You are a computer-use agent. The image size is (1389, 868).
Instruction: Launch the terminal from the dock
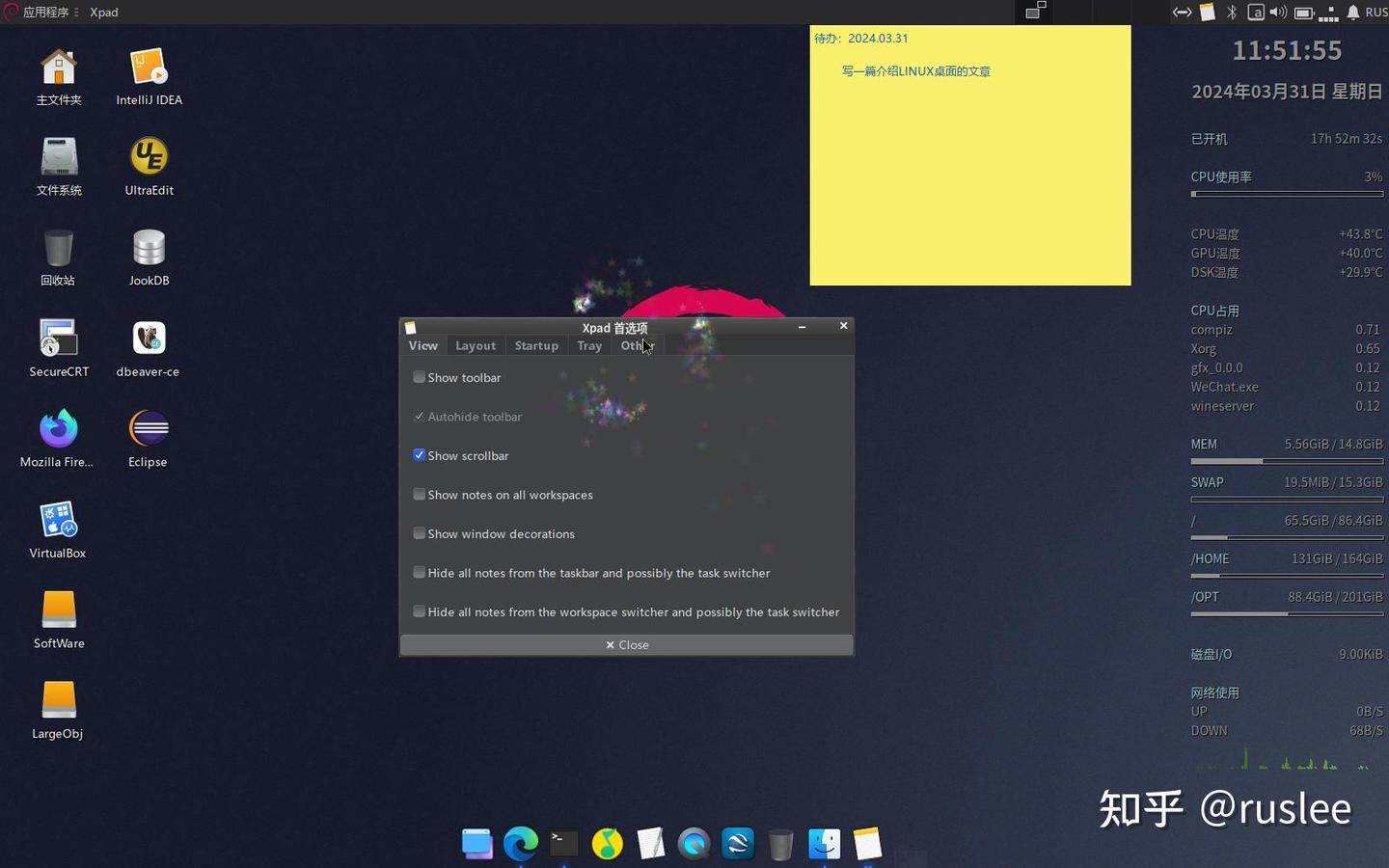pyautogui.click(x=562, y=843)
